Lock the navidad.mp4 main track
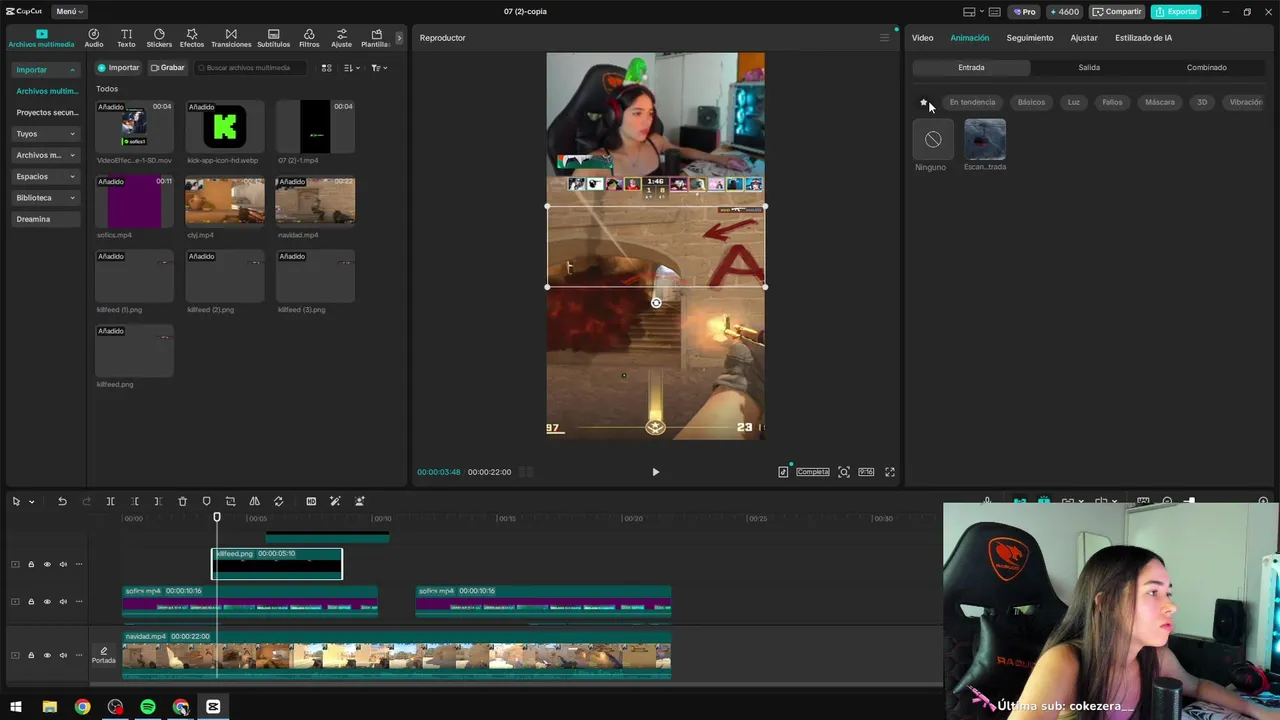The height and width of the screenshot is (720, 1280). tap(31, 655)
